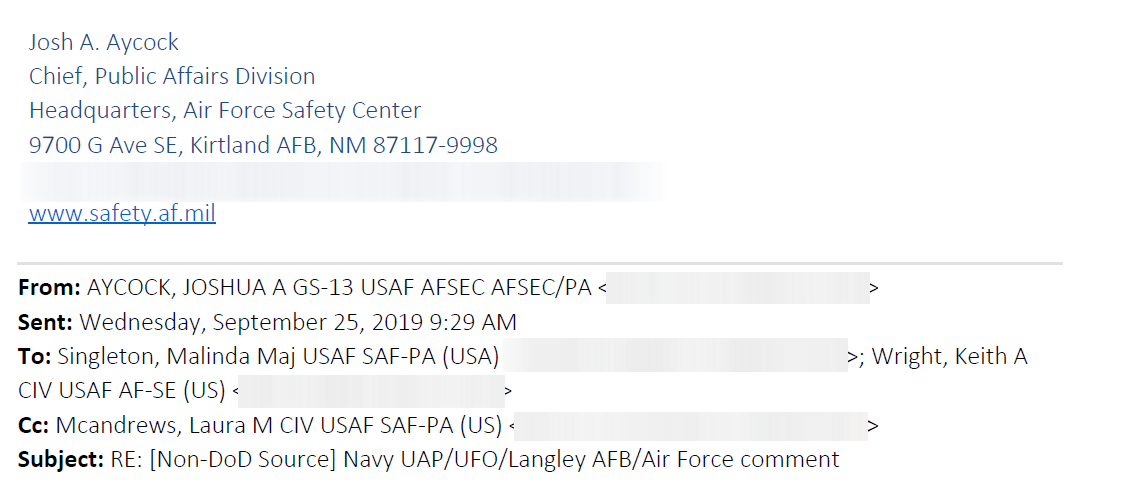Click the Wednesday, September 25, 2019 date
Screen dimensions: 1134x500
(298, 322)
